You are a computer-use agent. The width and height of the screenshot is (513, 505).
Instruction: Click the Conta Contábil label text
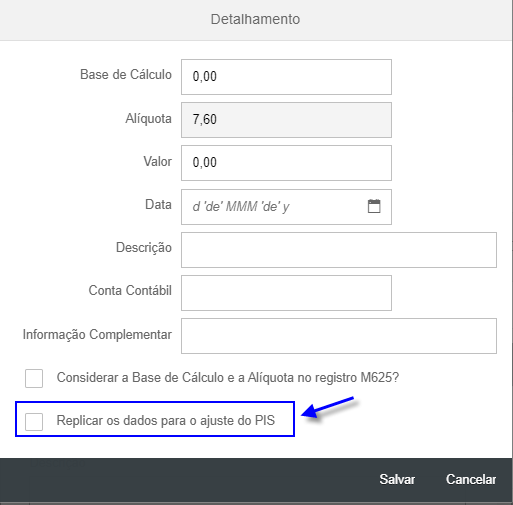coord(130,290)
